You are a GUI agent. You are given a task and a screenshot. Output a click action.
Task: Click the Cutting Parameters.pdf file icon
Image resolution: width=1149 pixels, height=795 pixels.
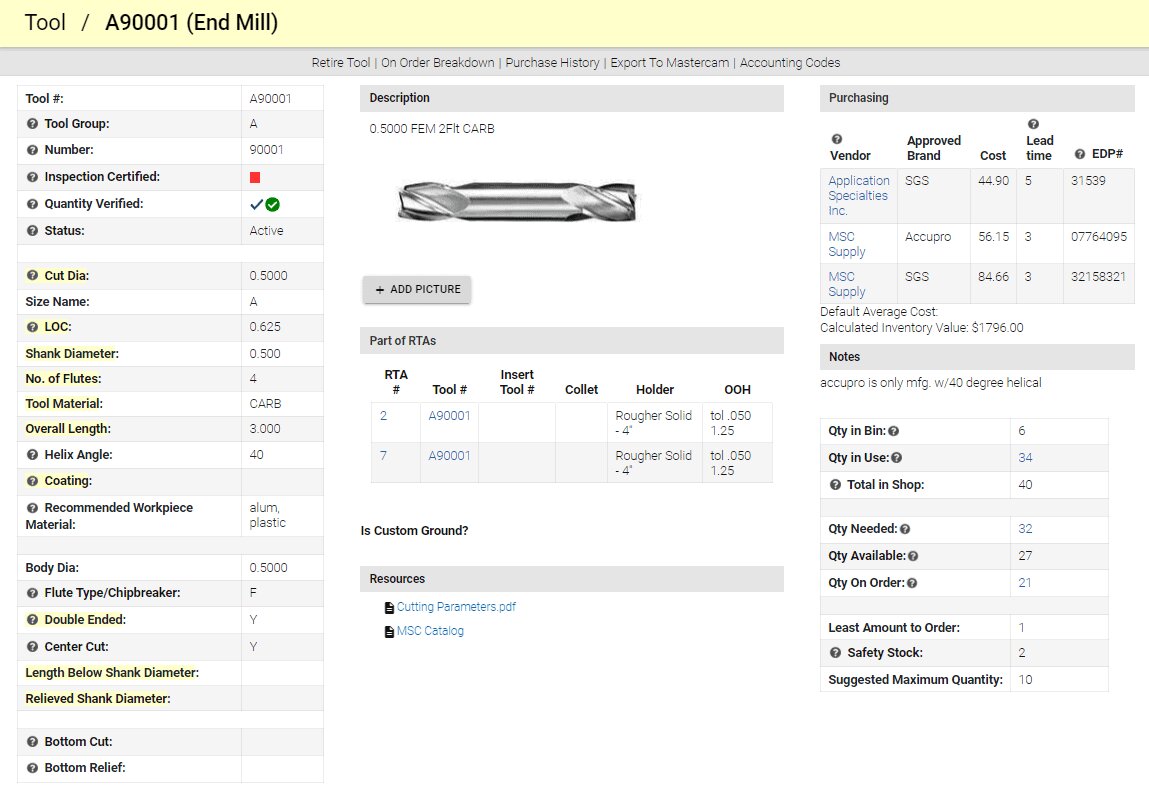tap(389, 607)
